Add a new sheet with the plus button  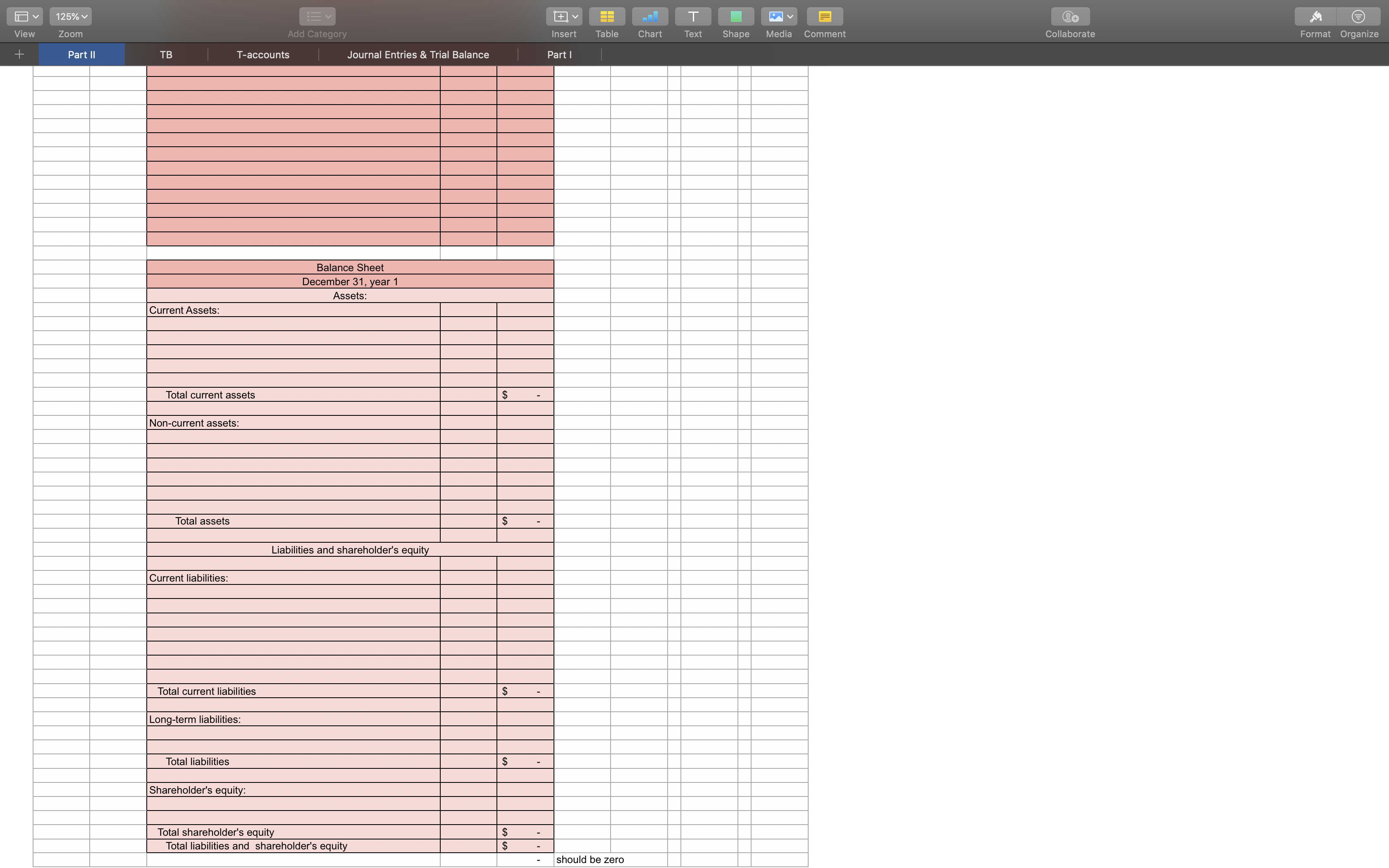point(19,55)
